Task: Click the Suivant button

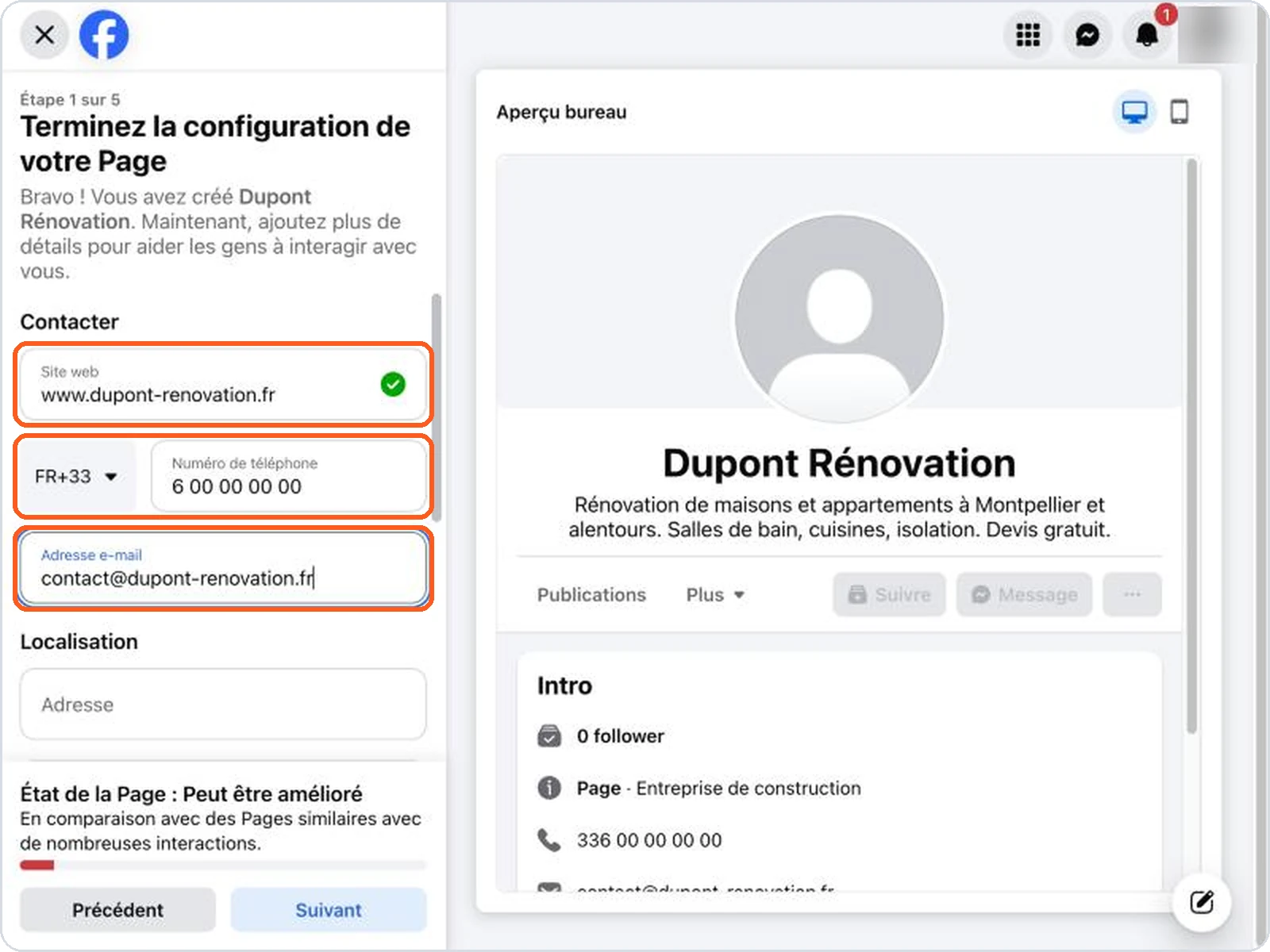Action: [329, 910]
